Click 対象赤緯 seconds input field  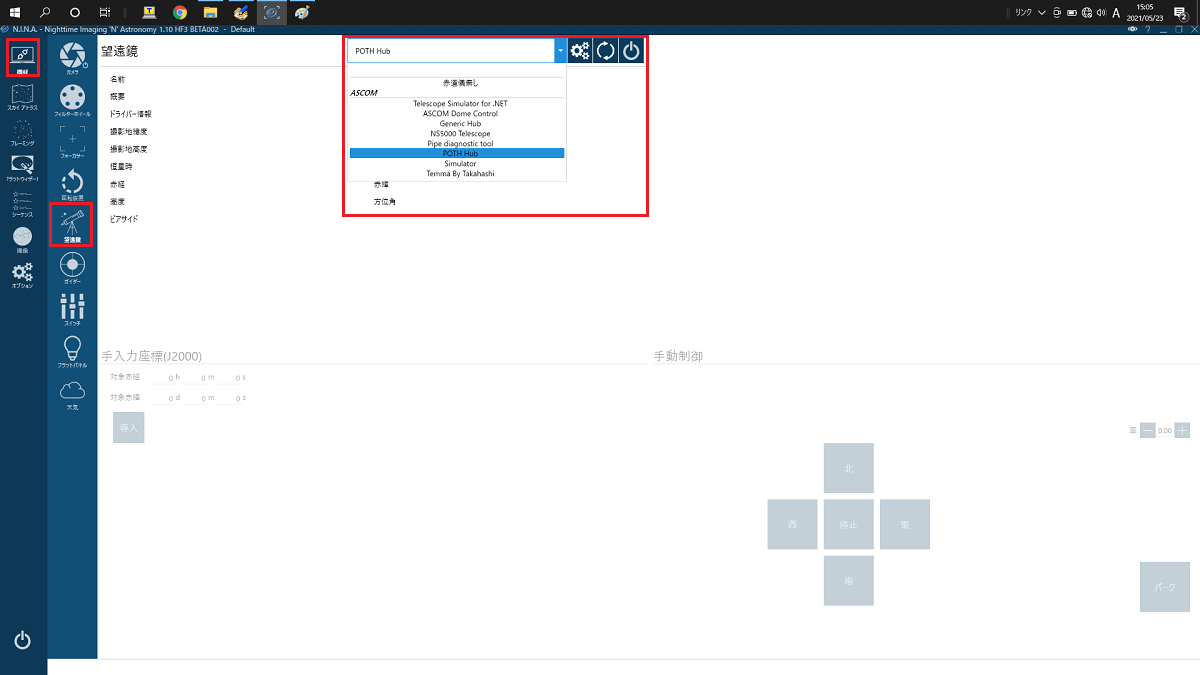230,398
